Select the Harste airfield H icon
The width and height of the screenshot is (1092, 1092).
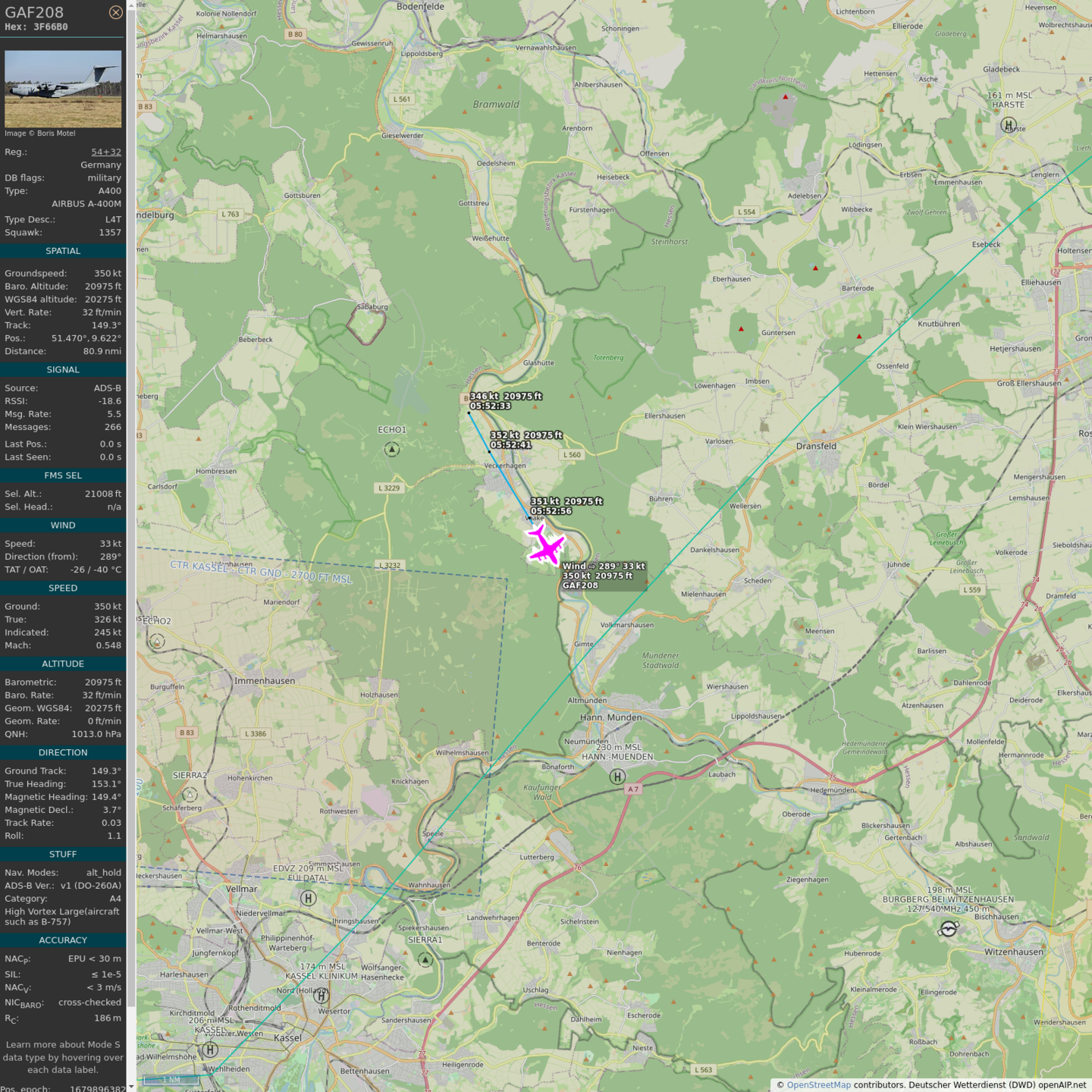pyautogui.click(x=1009, y=125)
